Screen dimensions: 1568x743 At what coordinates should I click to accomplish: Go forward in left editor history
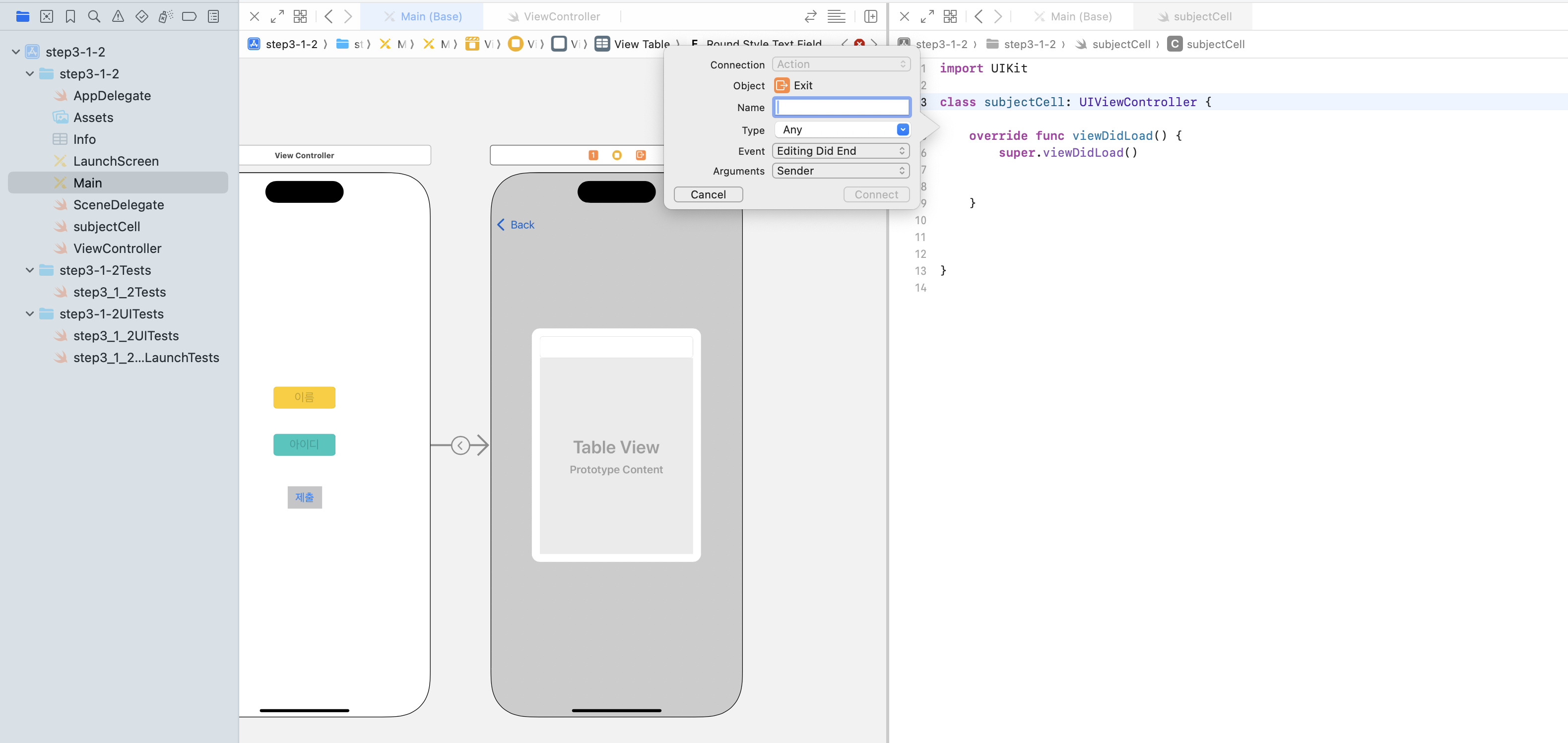(x=348, y=16)
